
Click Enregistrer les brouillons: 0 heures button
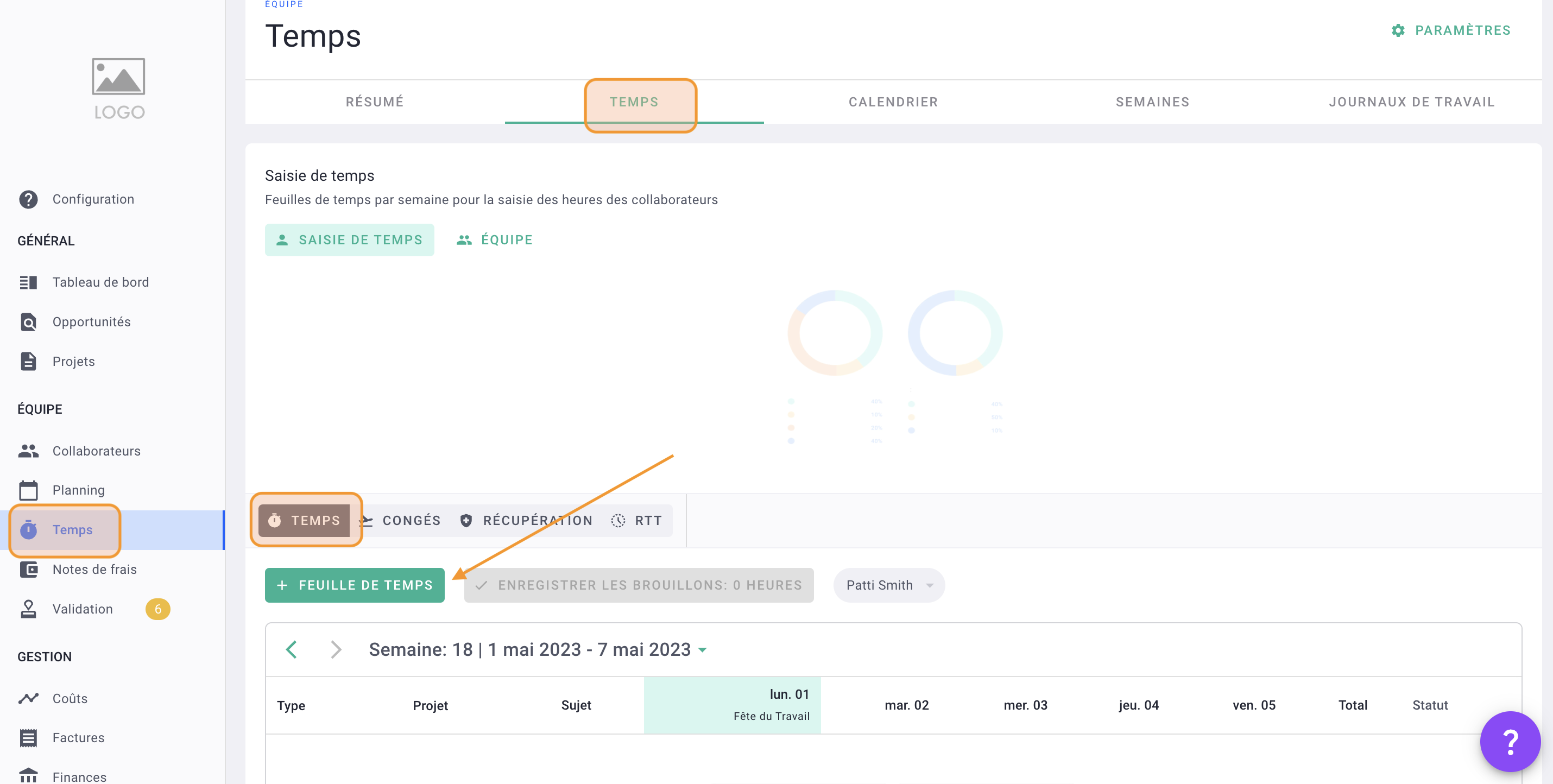639,585
